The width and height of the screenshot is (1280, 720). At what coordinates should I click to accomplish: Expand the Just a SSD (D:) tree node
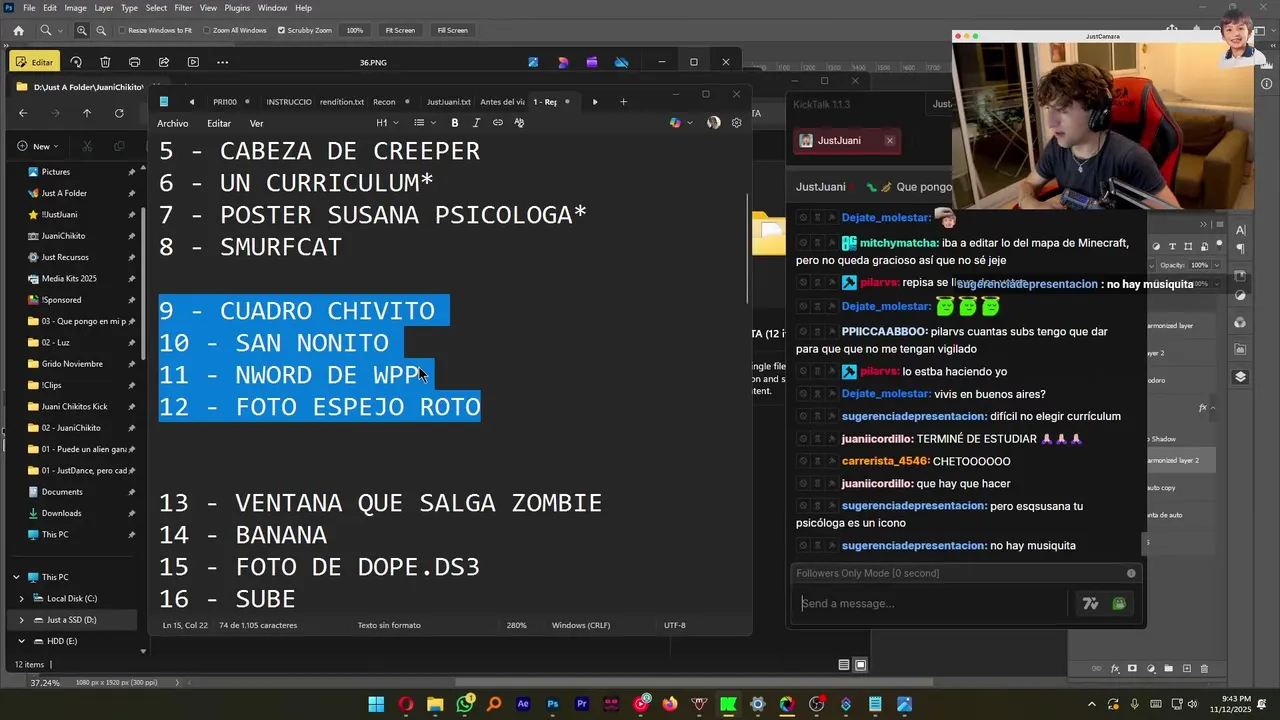[22, 620]
